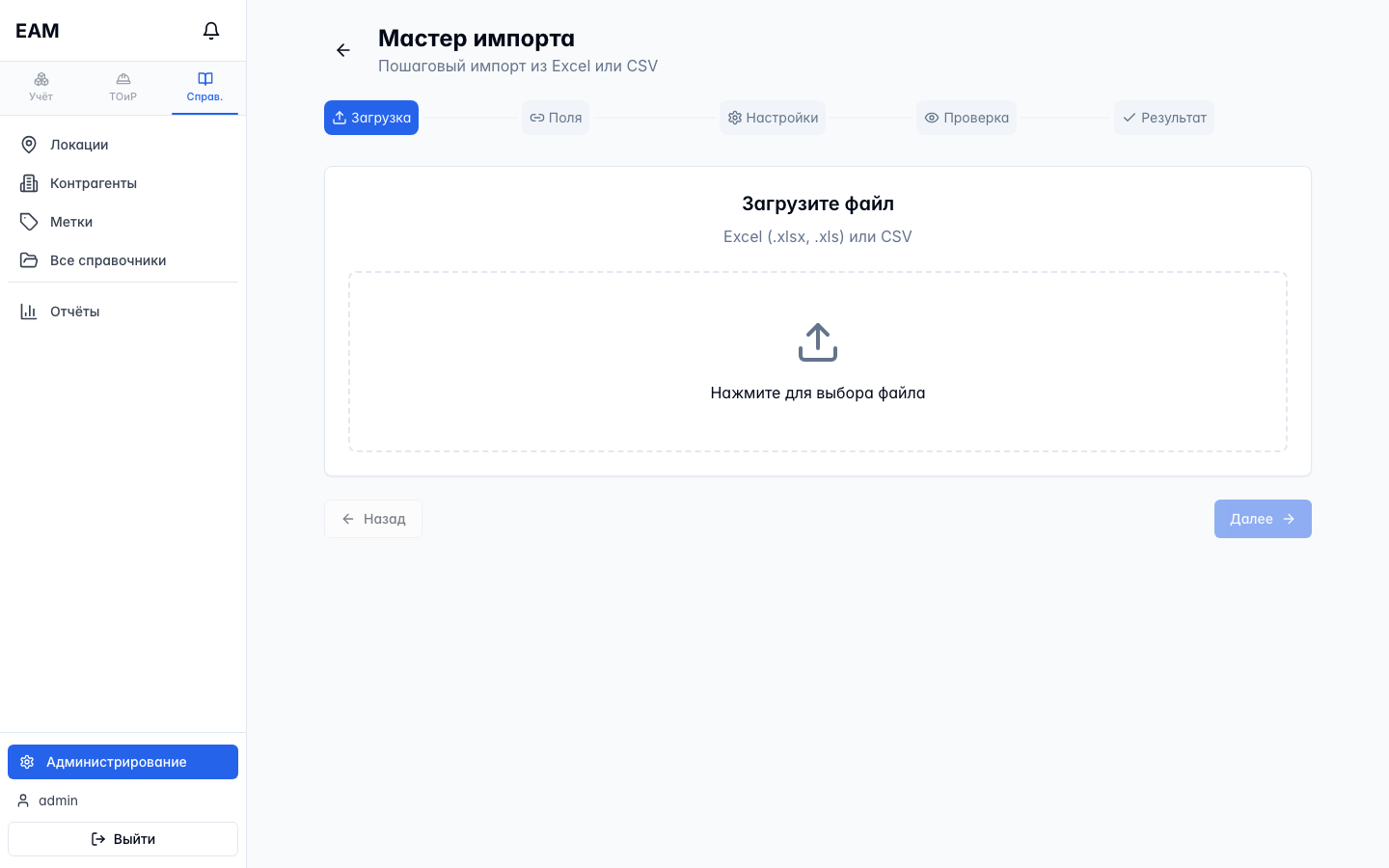Click 'Нажмите для выбора файла' text
This screenshot has height=868, width=1389.
818,393
